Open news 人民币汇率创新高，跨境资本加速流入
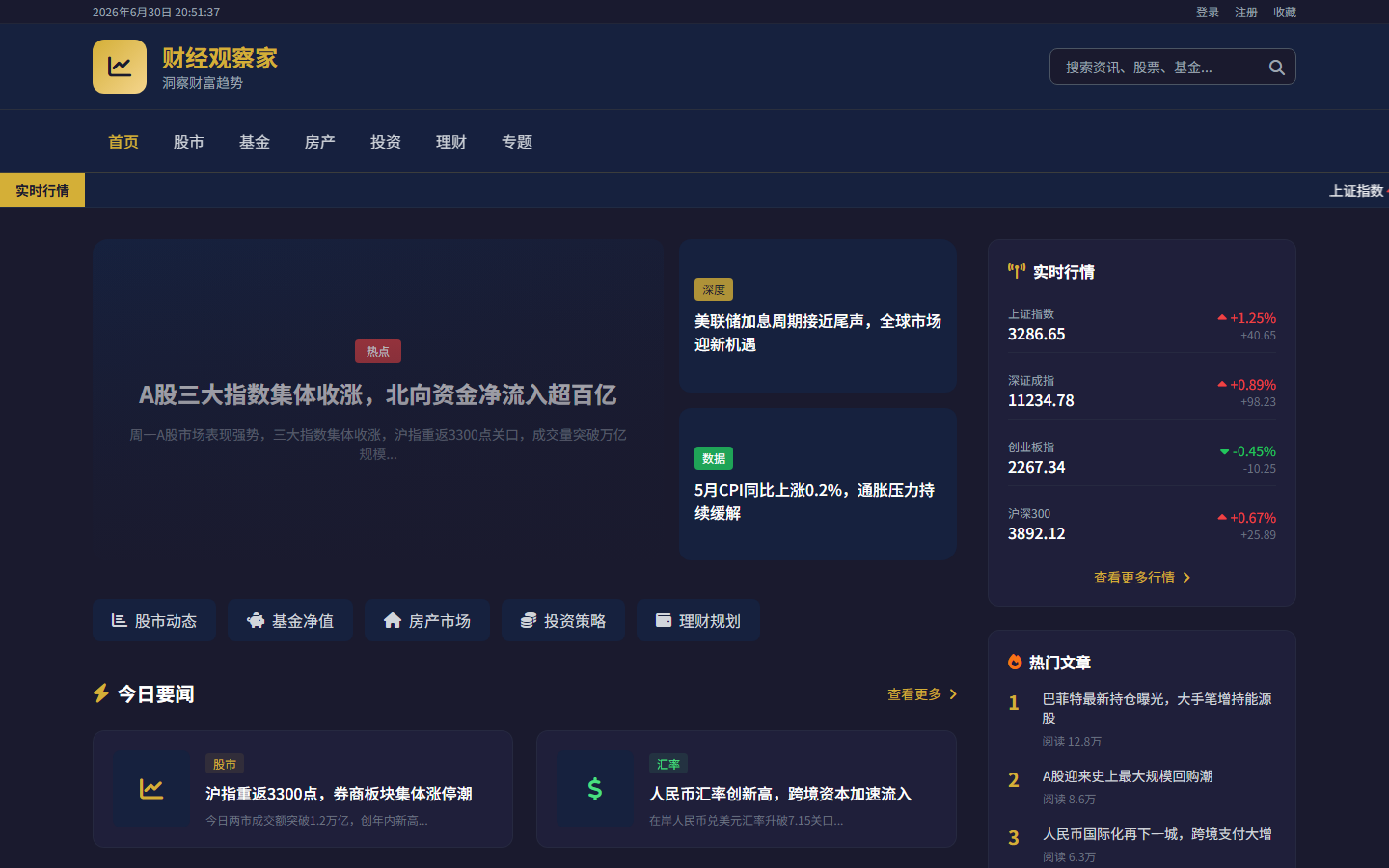This screenshot has height=868, width=1389. click(x=747, y=789)
